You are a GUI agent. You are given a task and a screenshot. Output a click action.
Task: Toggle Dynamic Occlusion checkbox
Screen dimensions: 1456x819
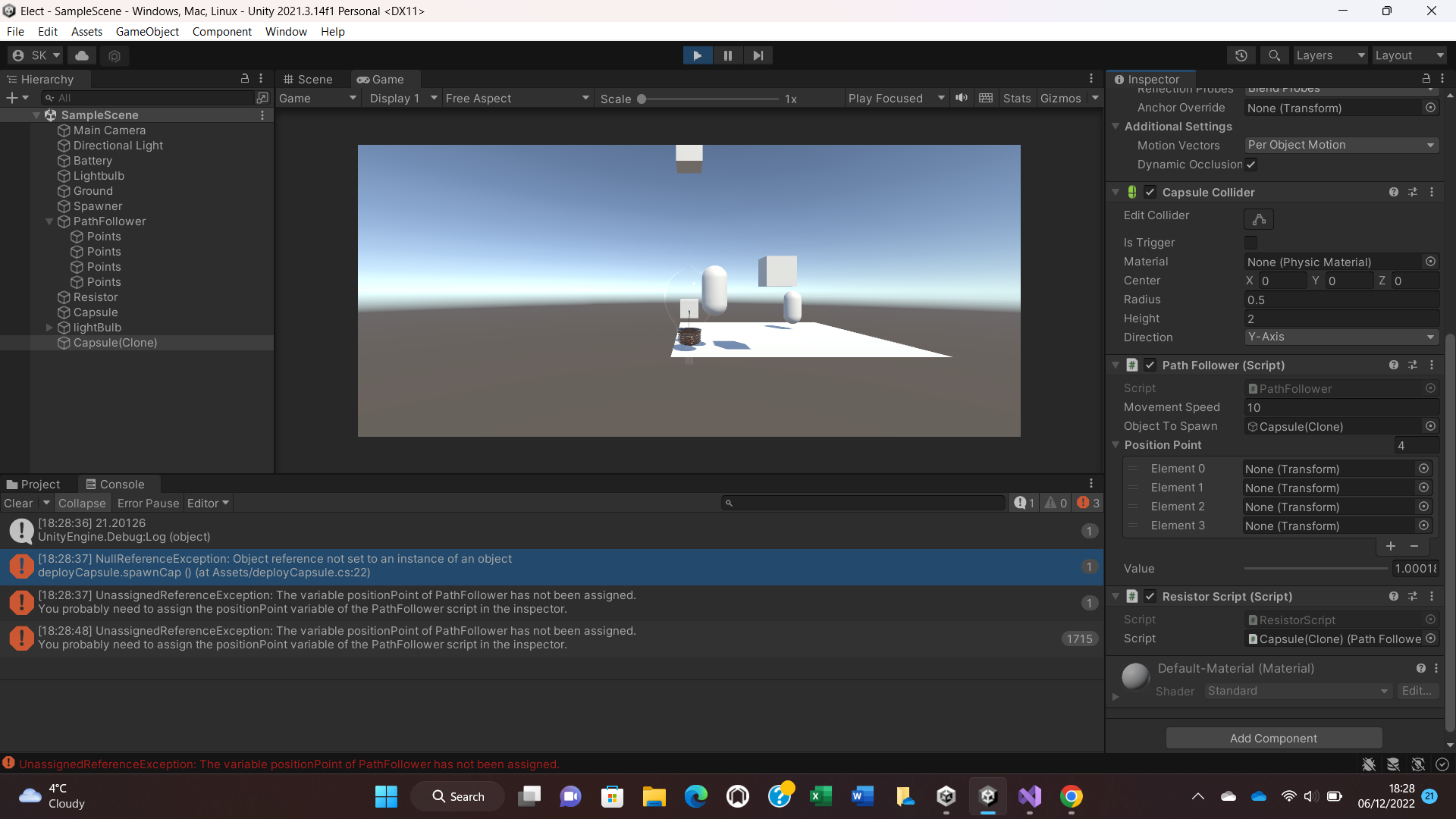pyautogui.click(x=1251, y=165)
